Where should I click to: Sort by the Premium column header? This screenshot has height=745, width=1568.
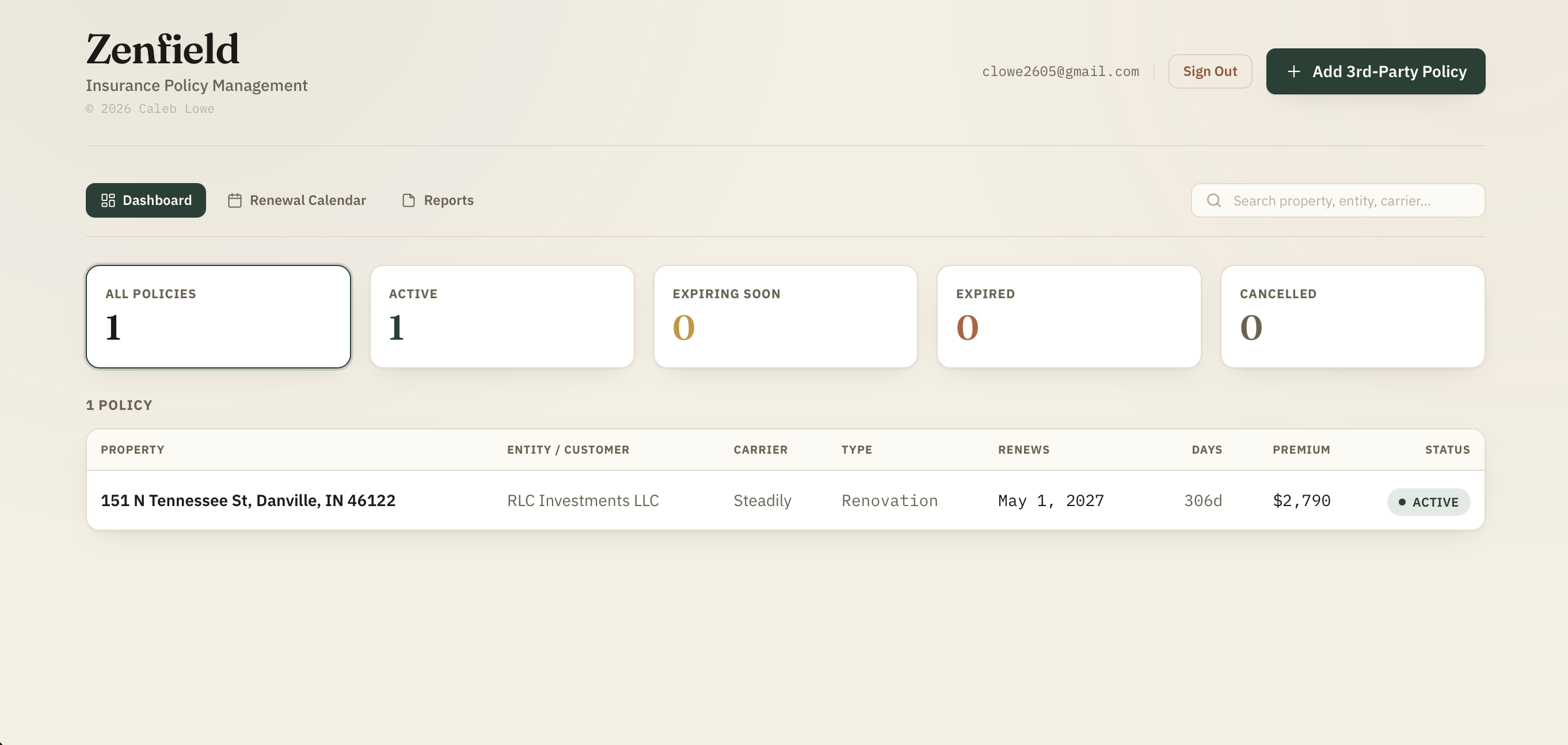[x=1301, y=449]
